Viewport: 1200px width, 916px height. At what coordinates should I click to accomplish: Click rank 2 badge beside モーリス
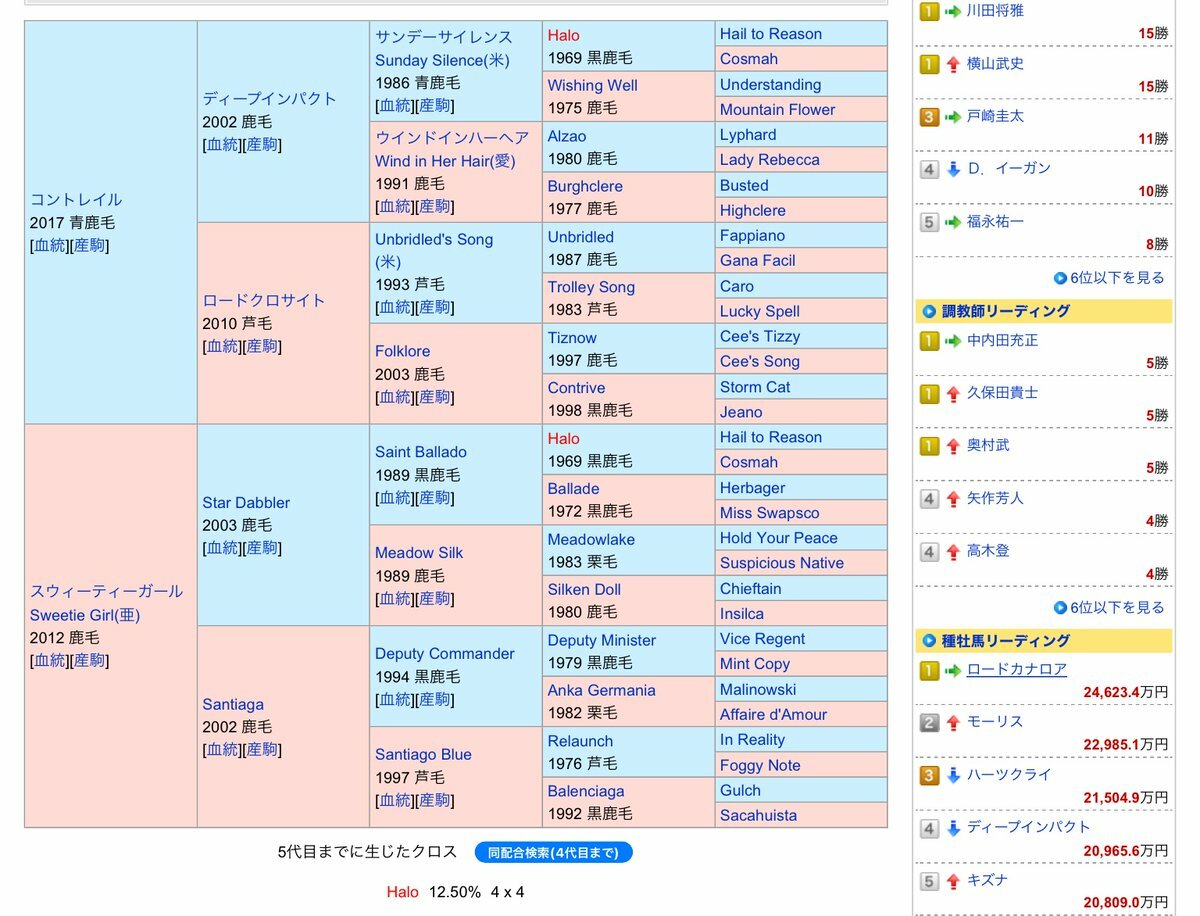(x=929, y=722)
